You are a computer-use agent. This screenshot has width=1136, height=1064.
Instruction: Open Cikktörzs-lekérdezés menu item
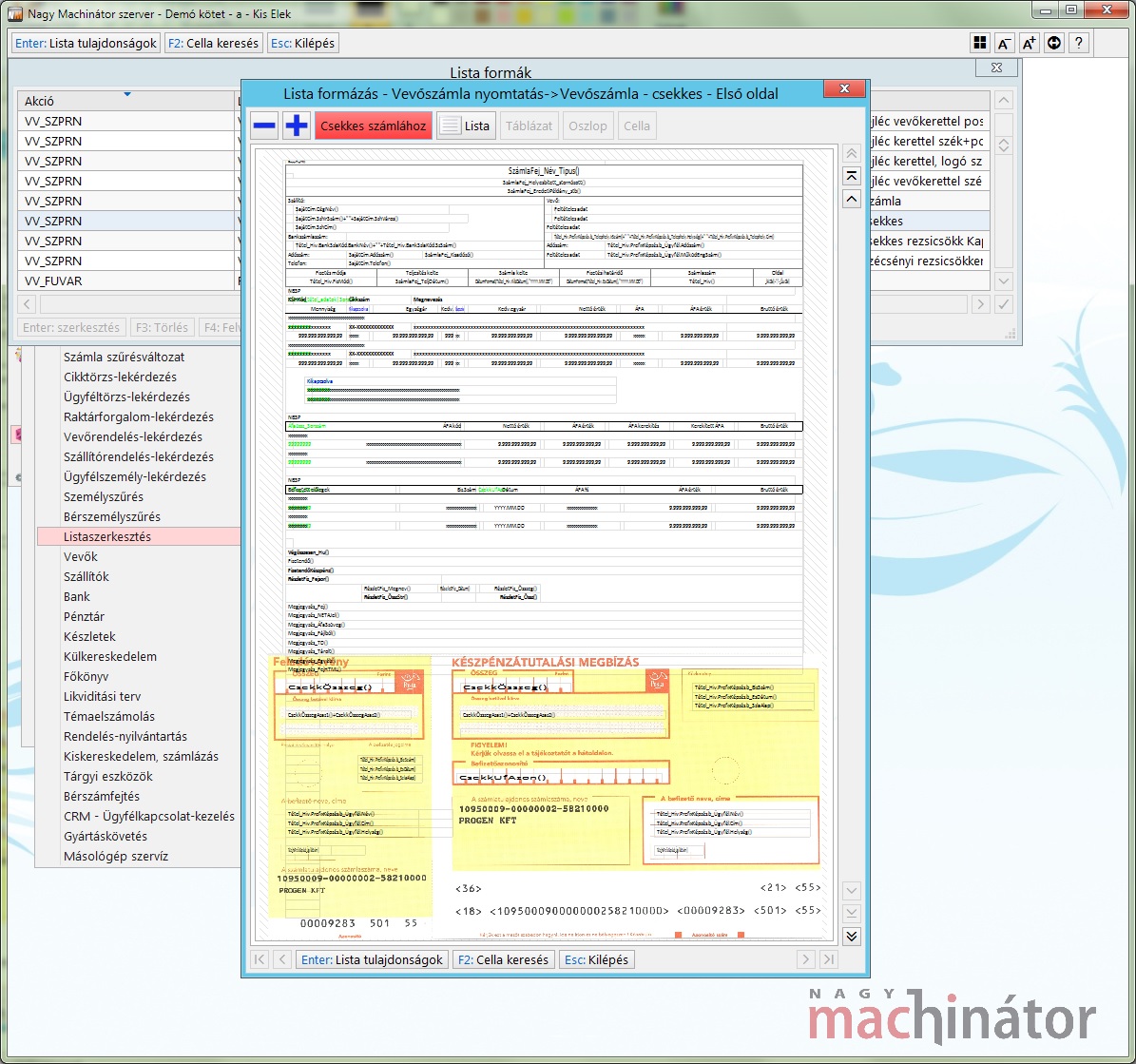pos(121,377)
